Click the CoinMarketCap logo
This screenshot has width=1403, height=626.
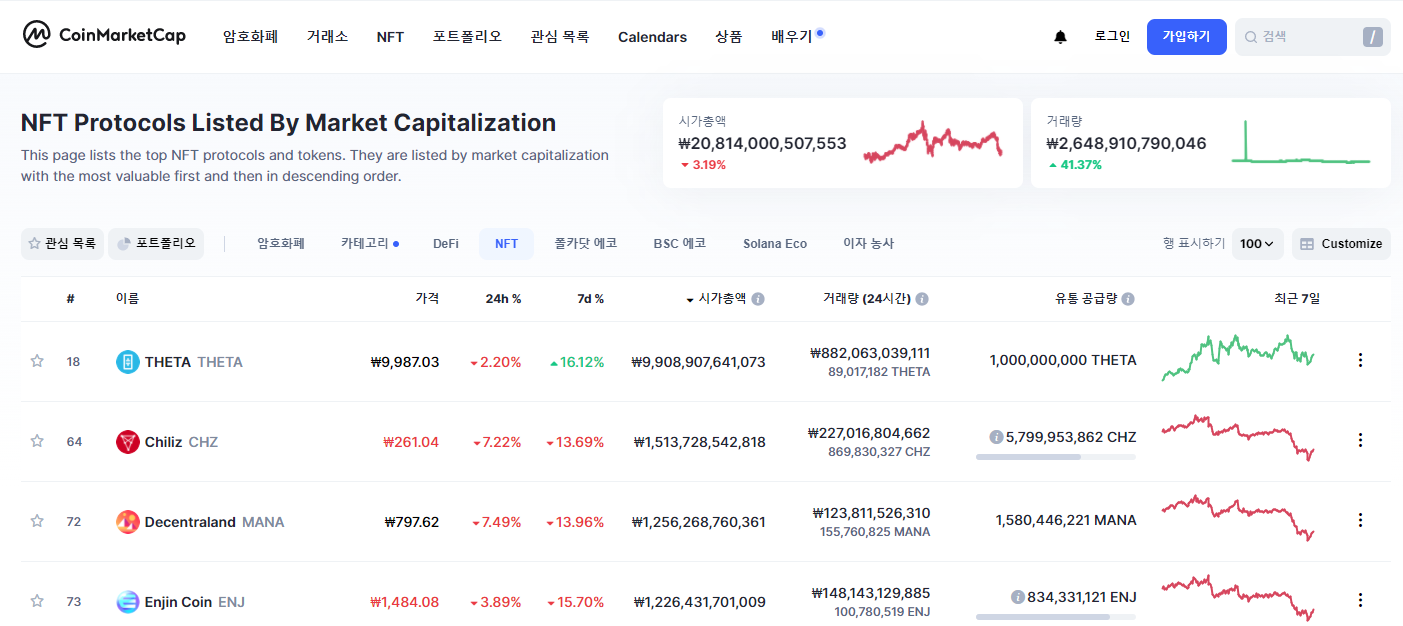pos(104,35)
